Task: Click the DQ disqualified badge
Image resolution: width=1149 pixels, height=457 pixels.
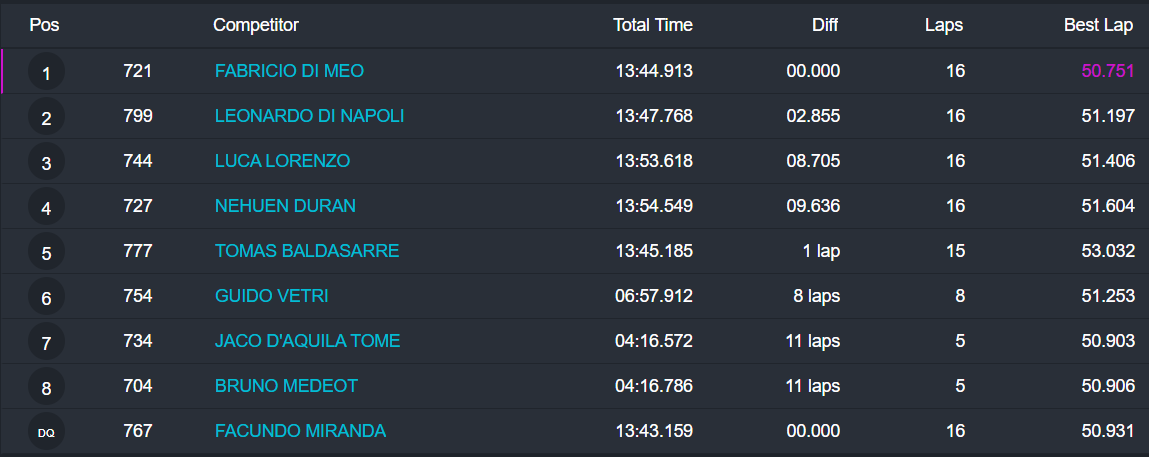Action: (x=46, y=432)
